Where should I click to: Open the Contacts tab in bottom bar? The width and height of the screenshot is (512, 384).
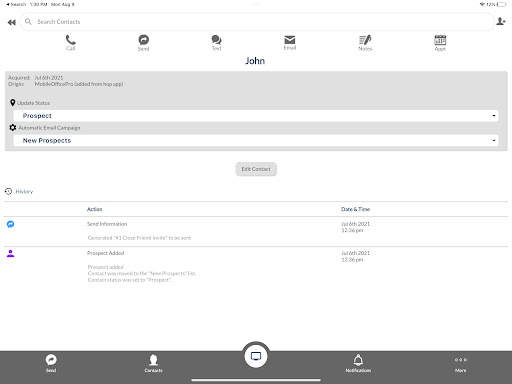click(153, 364)
